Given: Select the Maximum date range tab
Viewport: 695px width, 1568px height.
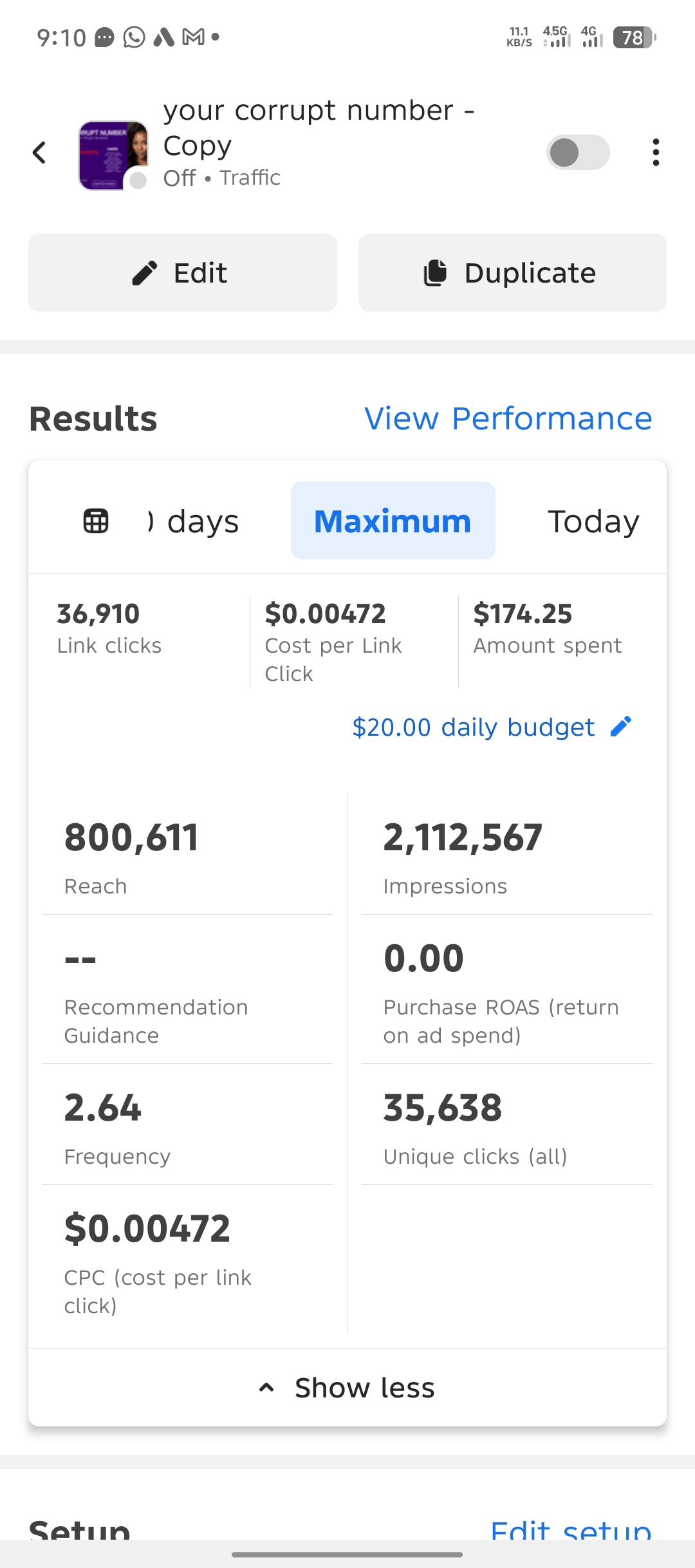Looking at the screenshot, I should [393, 521].
